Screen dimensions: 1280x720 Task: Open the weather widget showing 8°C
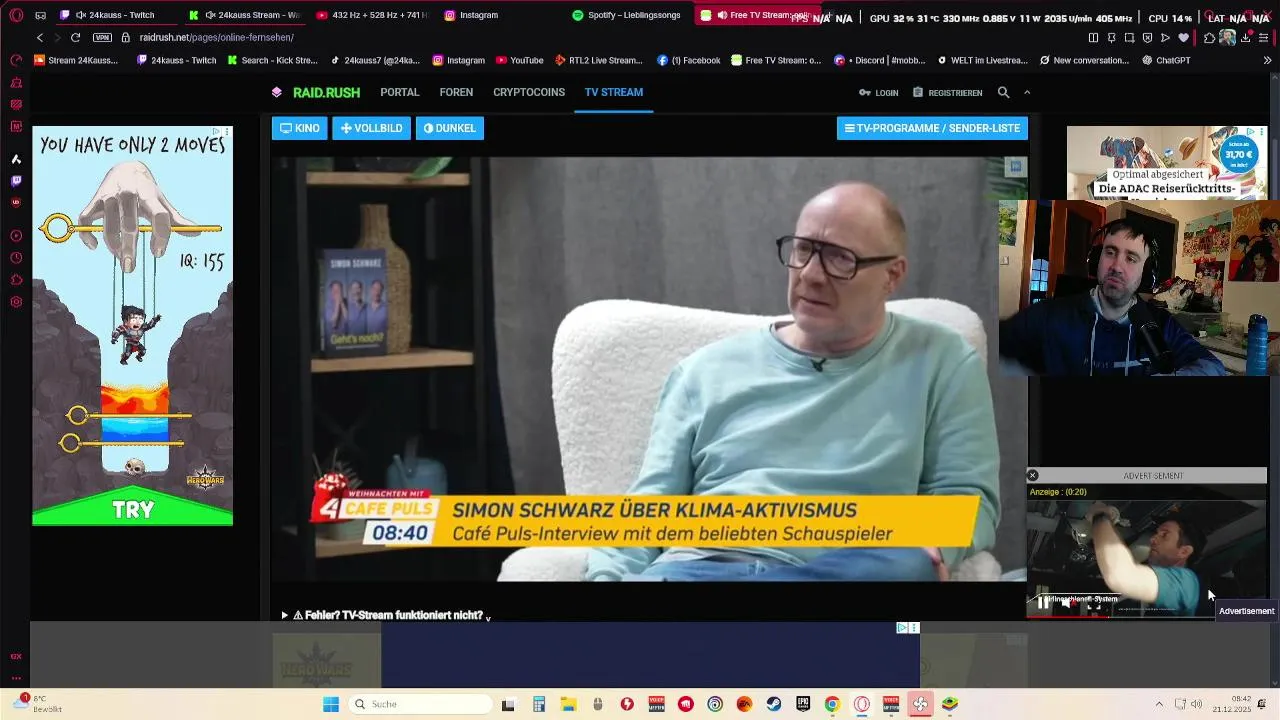click(37, 704)
